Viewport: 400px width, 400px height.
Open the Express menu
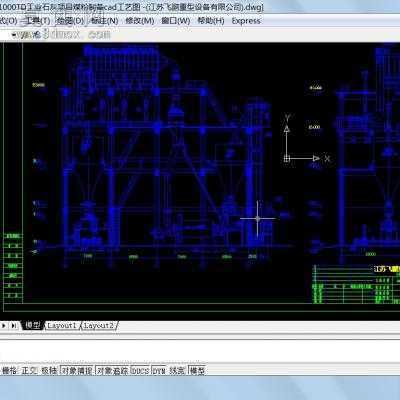click(246, 21)
